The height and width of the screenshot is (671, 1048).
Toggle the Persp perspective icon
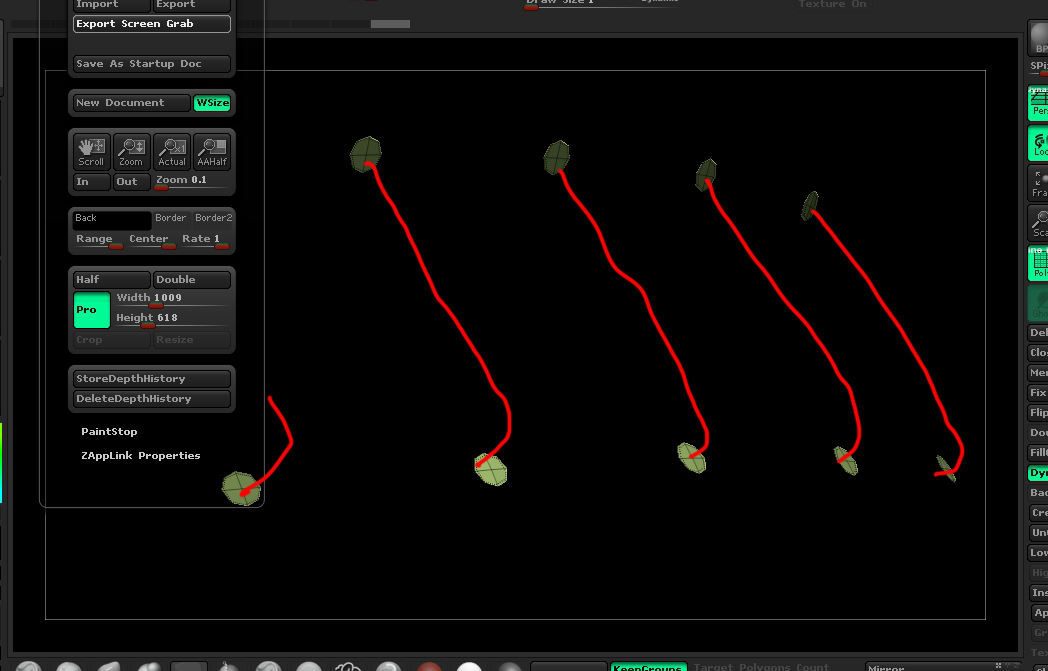[x=1038, y=103]
